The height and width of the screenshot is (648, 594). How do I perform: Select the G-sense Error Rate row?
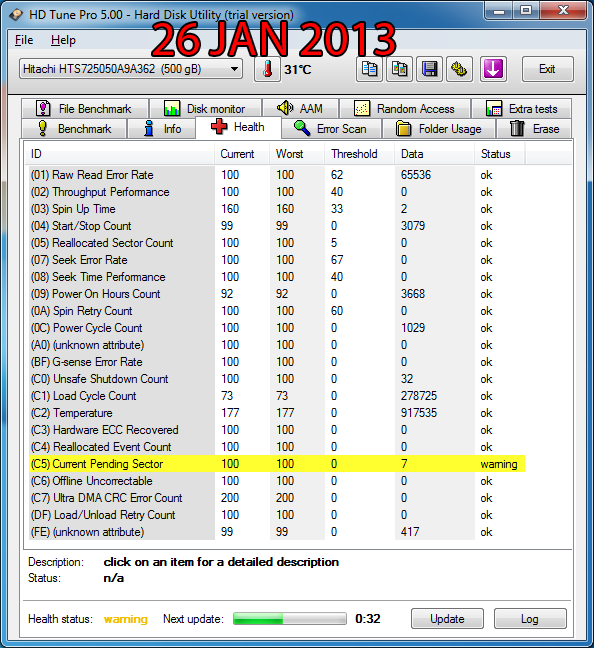pos(277,362)
